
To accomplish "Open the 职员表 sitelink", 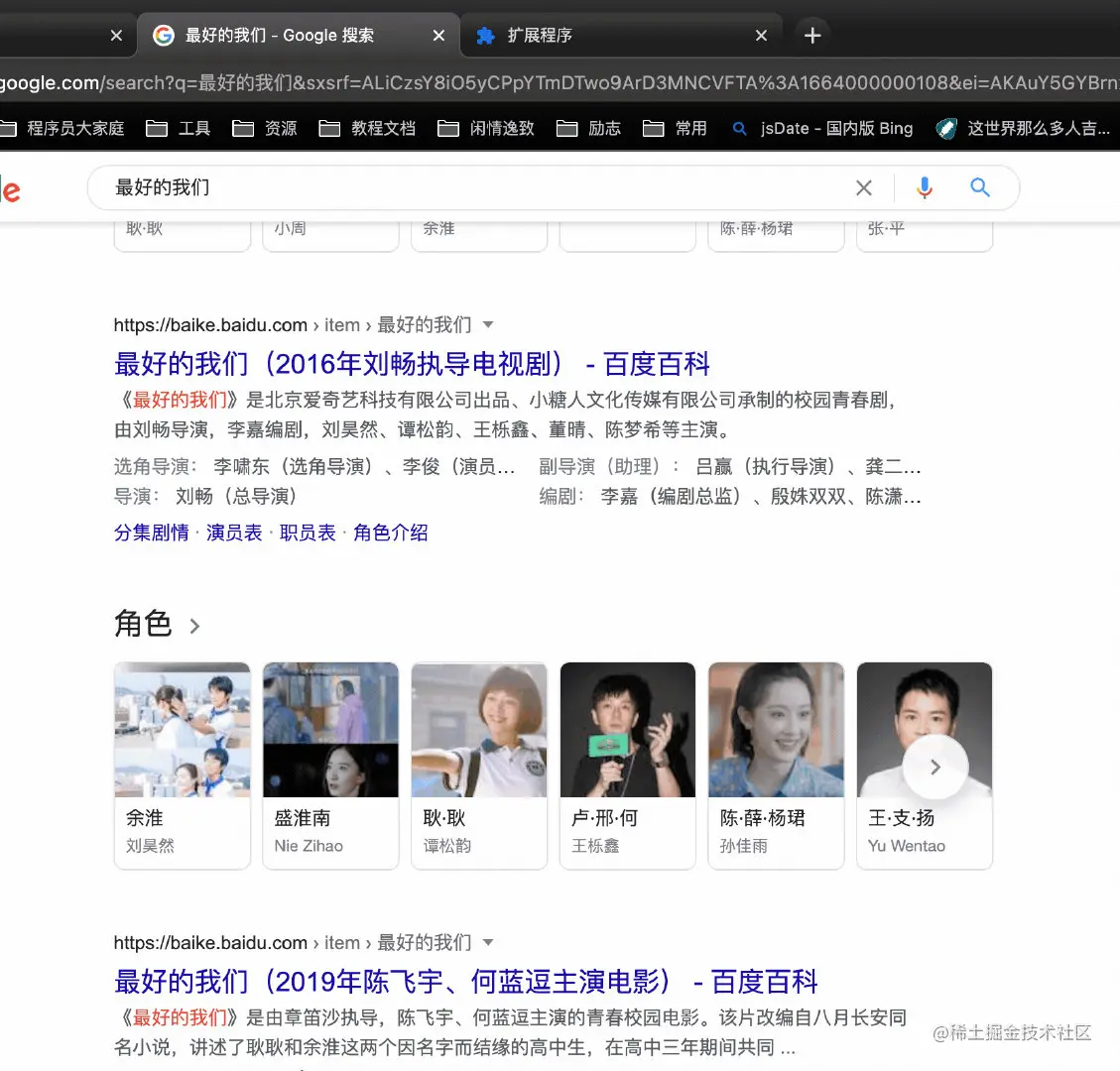I will coord(308,533).
